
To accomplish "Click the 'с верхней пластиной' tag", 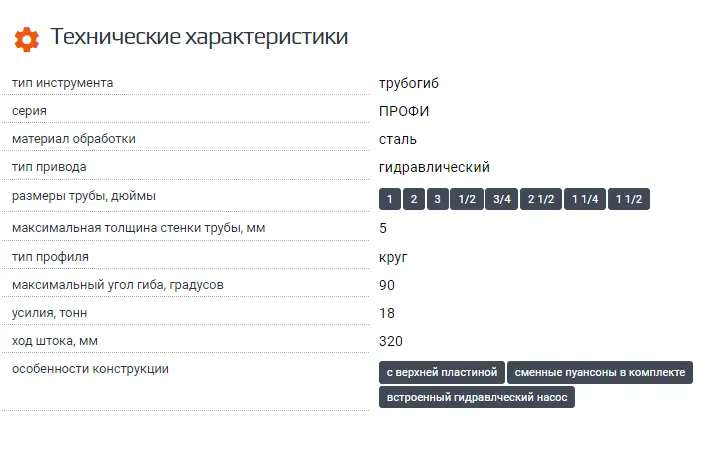I will click(x=441, y=373).
